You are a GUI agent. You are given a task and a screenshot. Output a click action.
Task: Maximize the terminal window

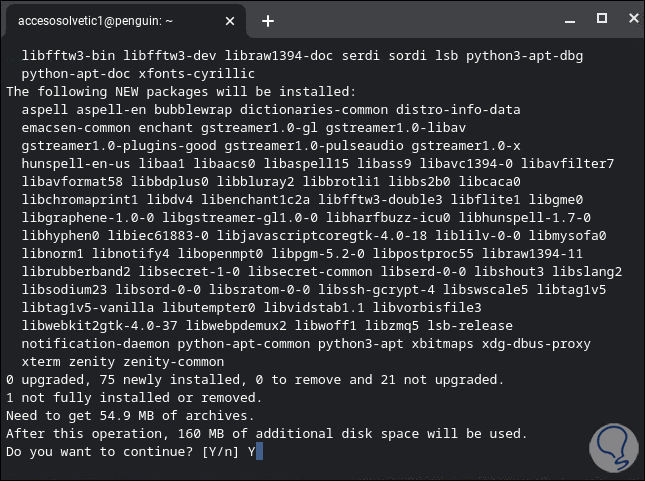(x=601, y=18)
